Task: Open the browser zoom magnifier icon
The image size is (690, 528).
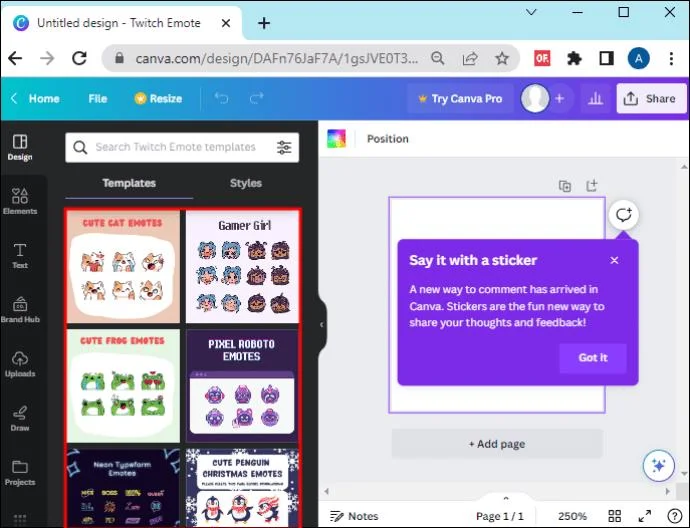Action: click(437, 58)
